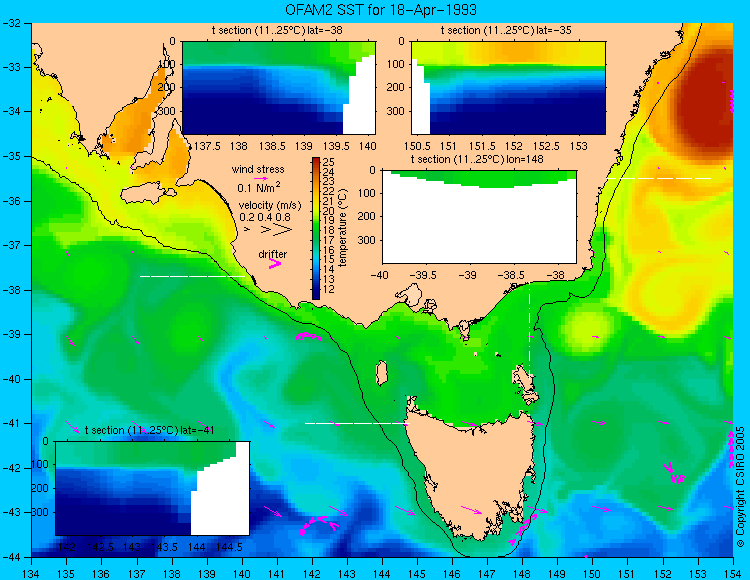This screenshot has height=580, width=750.
Task: Click the 't section (11..25°C) lat=-41' heading
Action: tap(149, 430)
